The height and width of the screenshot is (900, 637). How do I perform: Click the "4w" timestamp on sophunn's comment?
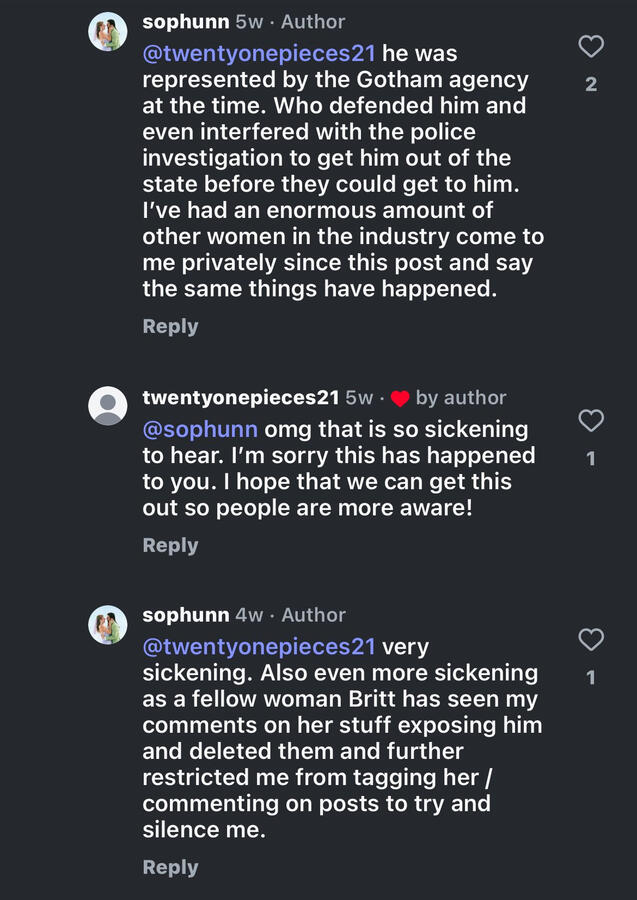coord(249,615)
